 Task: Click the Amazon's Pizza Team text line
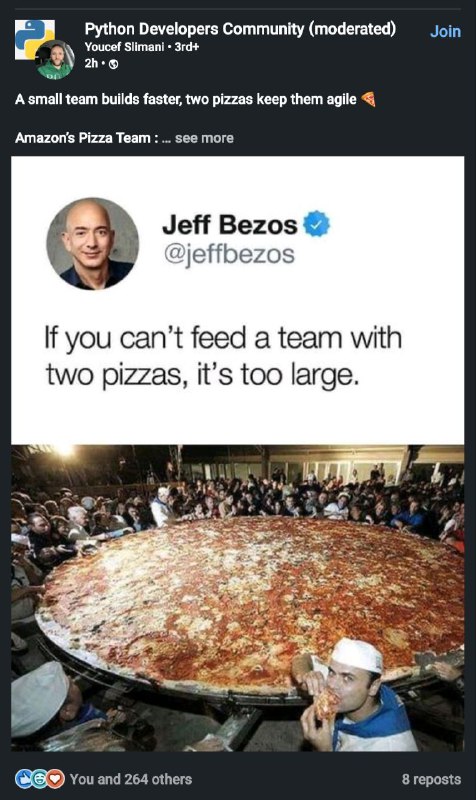pyautogui.click(x=86, y=138)
